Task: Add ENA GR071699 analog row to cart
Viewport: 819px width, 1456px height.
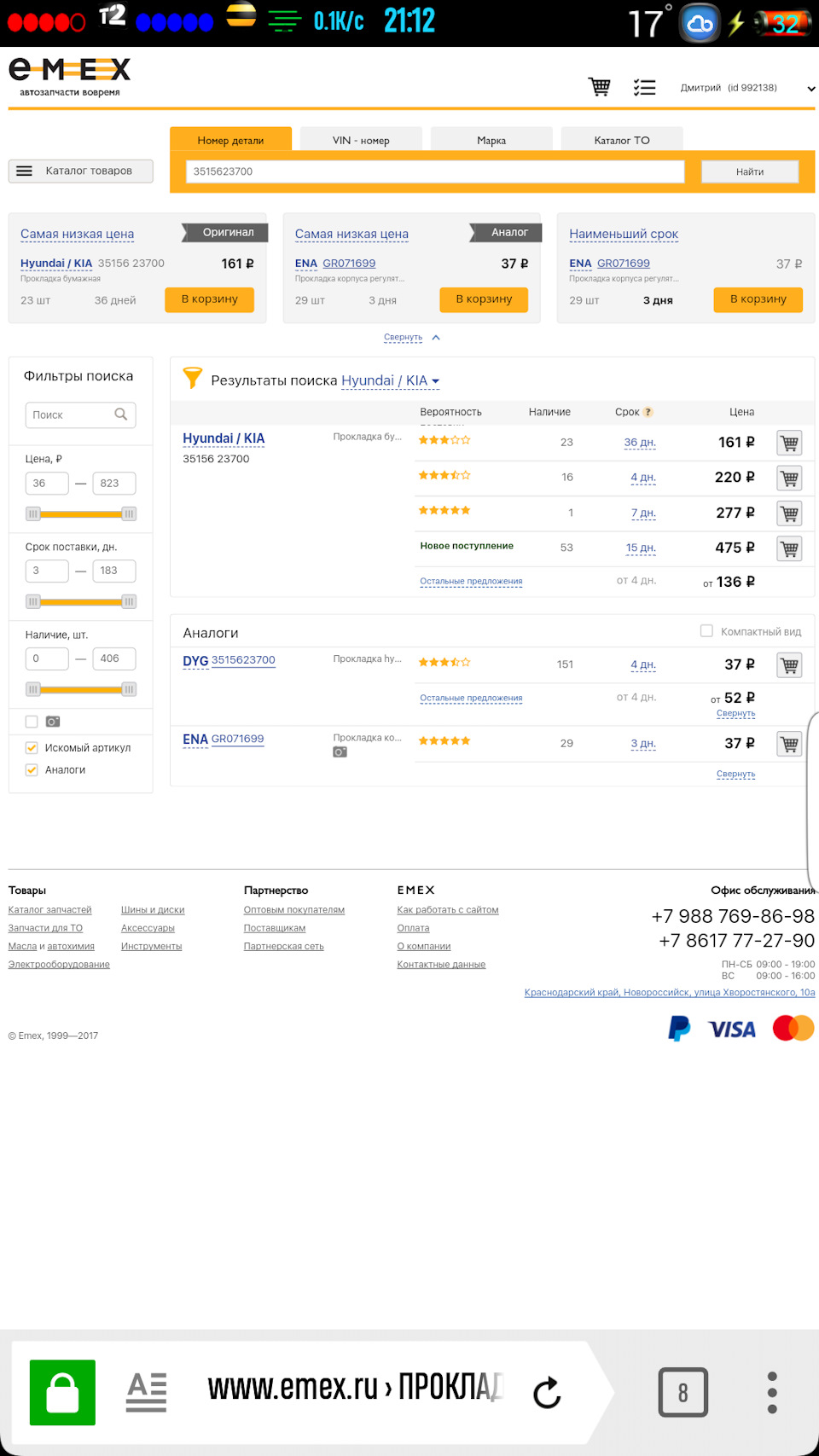Action: [789, 744]
